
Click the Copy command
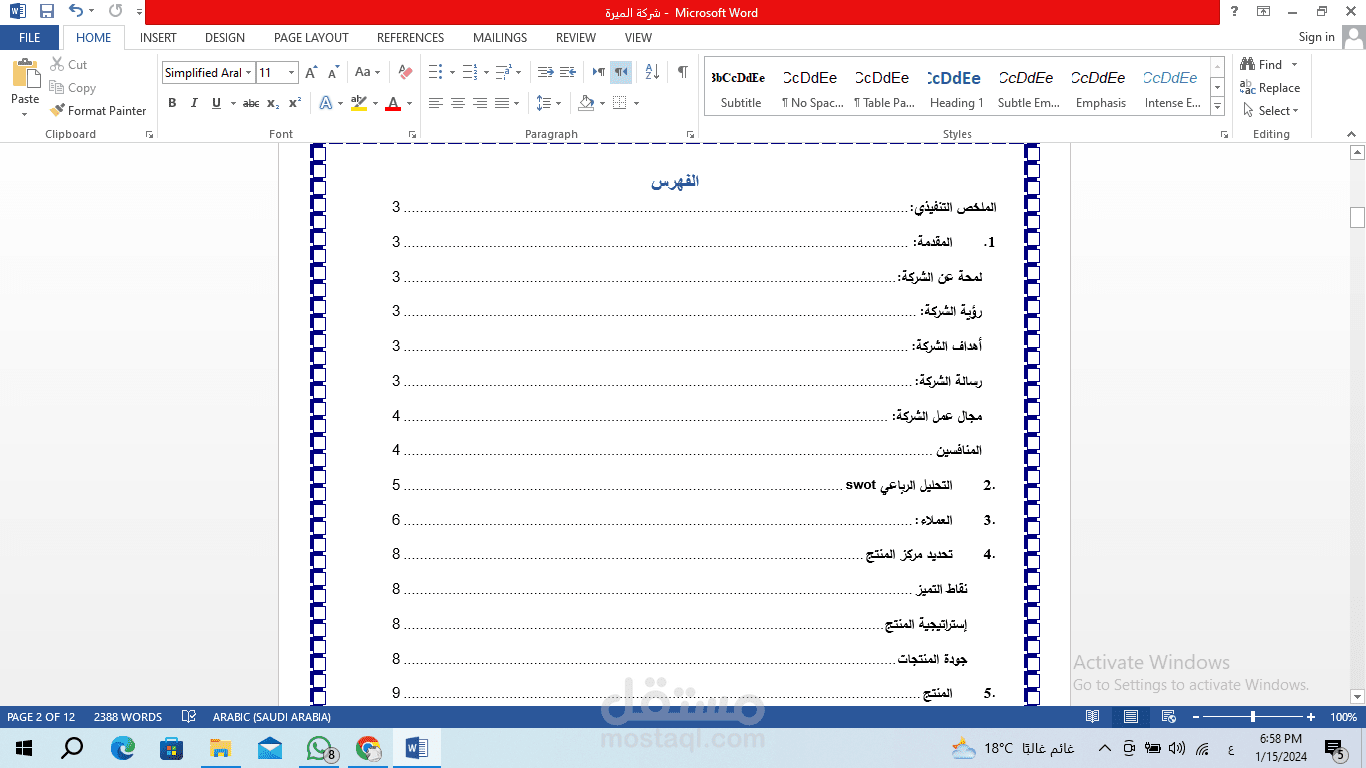(72, 88)
